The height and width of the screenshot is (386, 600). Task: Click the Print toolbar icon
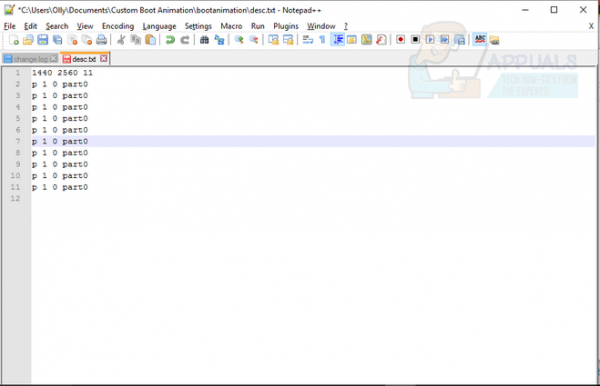tap(101, 40)
